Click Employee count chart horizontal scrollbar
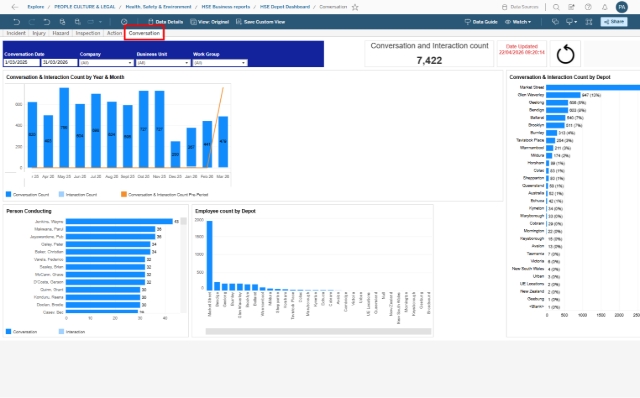The image size is (640, 398). tap(318, 331)
